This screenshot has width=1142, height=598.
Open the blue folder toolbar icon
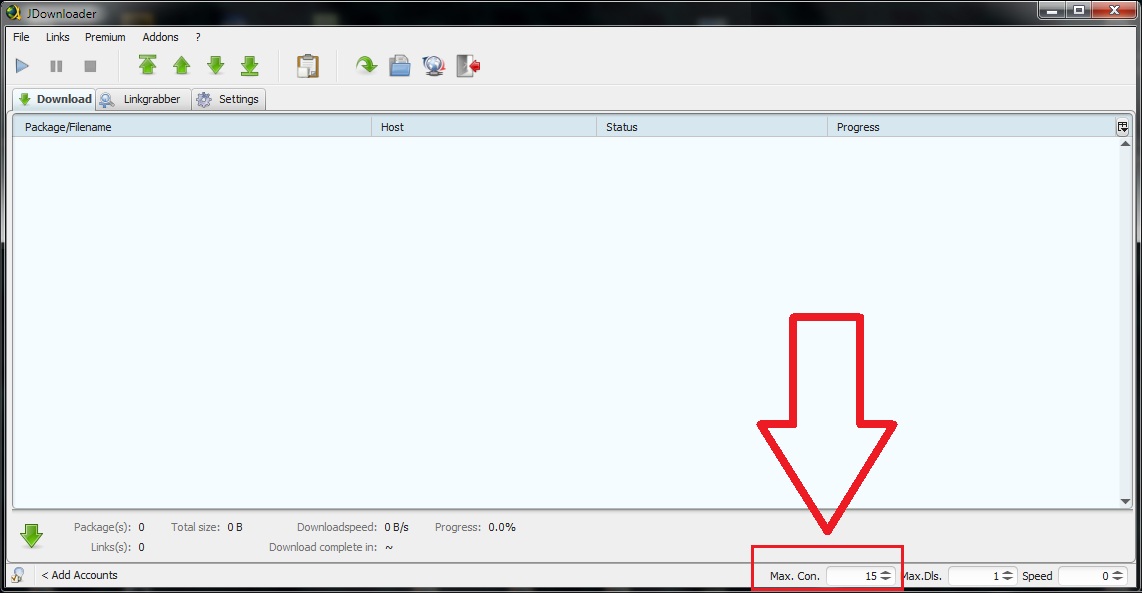pos(400,66)
